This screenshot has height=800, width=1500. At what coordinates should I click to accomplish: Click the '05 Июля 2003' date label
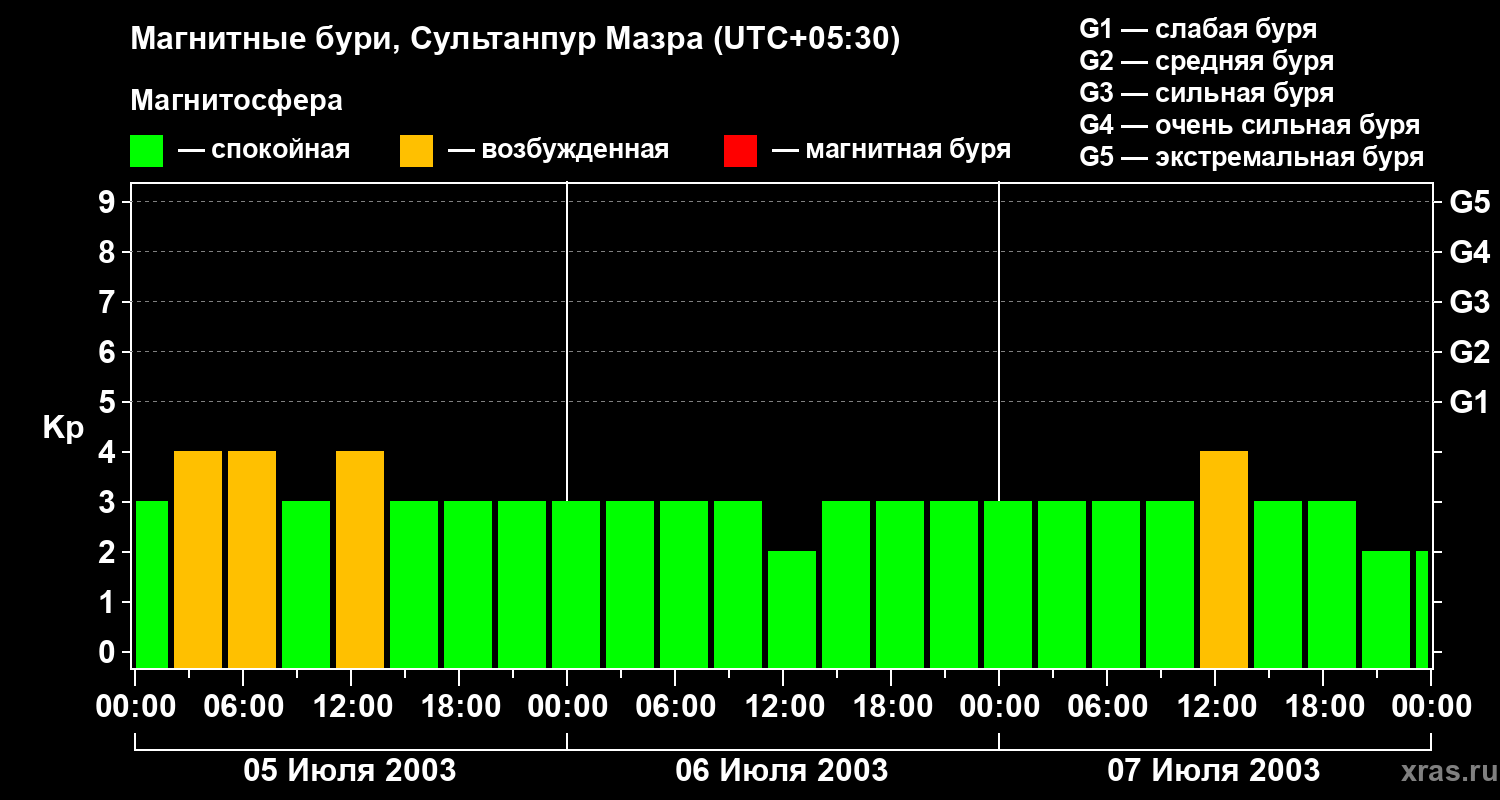350,771
